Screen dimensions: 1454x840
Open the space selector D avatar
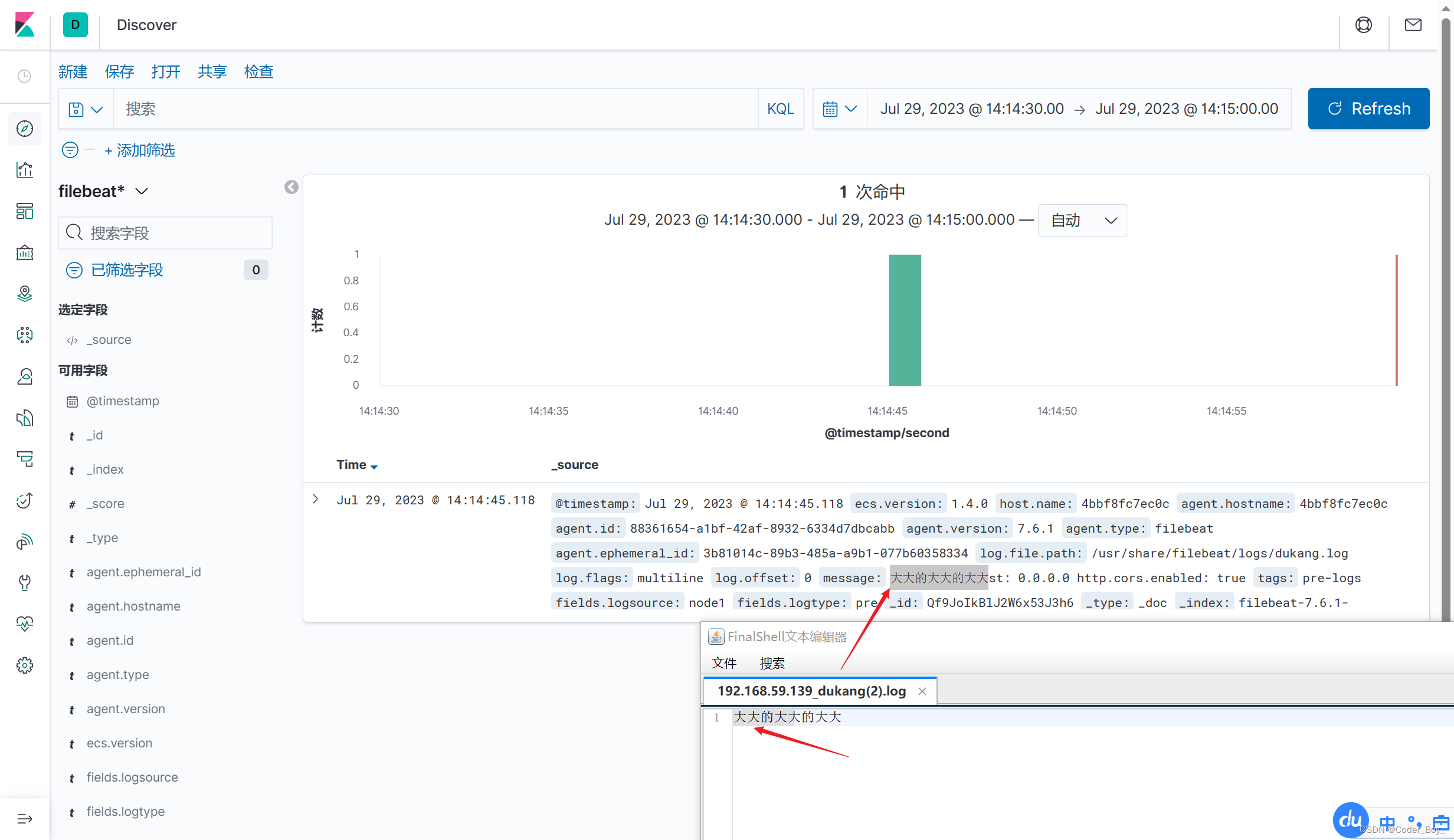pos(76,25)
